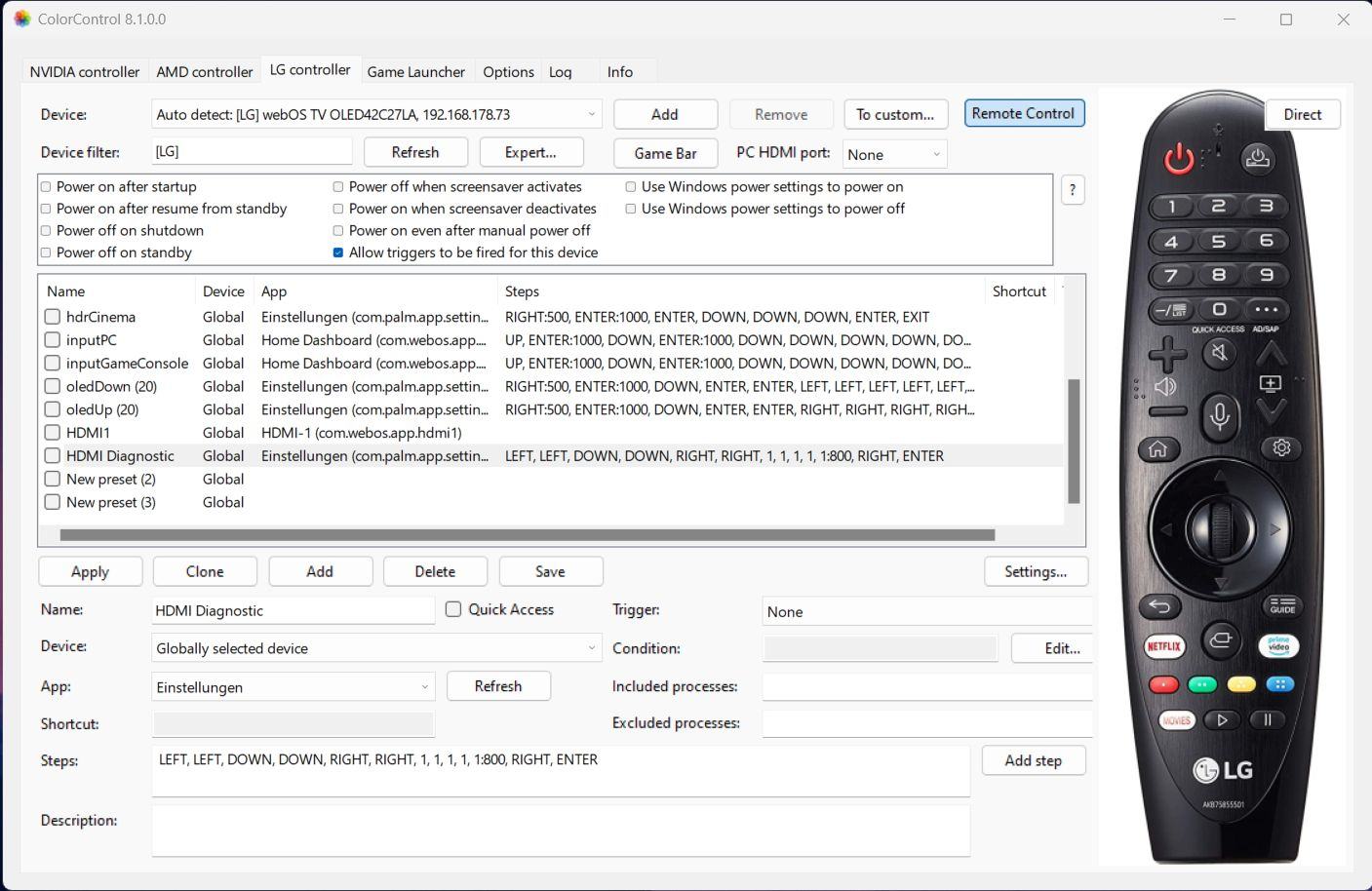The height and width of the screenshot is (891, 1372).
Task: Toggle the Quick Access checkbox
Action: pyautogui.click(x=453, y=609)
